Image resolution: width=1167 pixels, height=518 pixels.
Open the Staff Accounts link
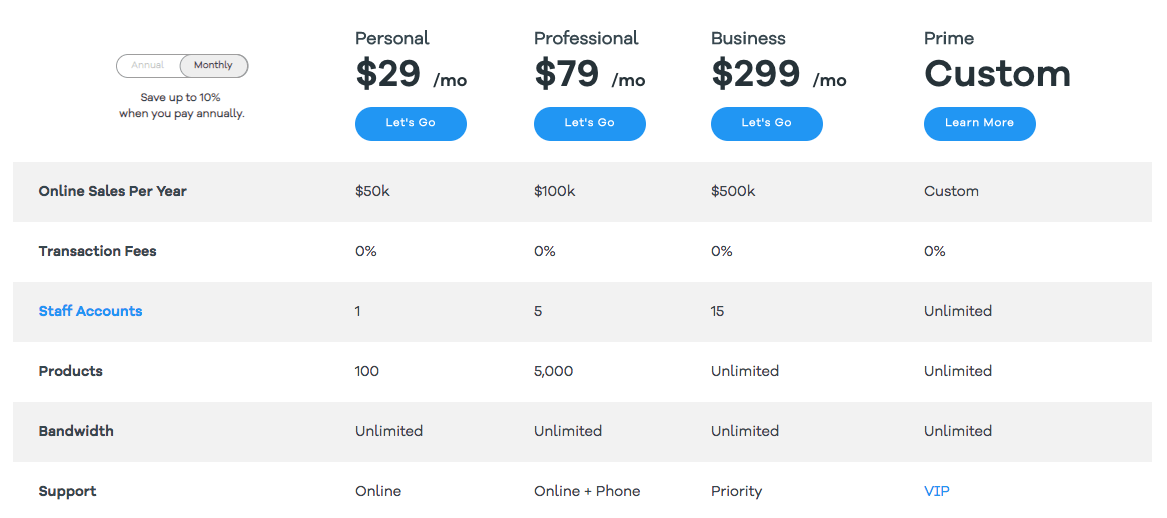90,311
